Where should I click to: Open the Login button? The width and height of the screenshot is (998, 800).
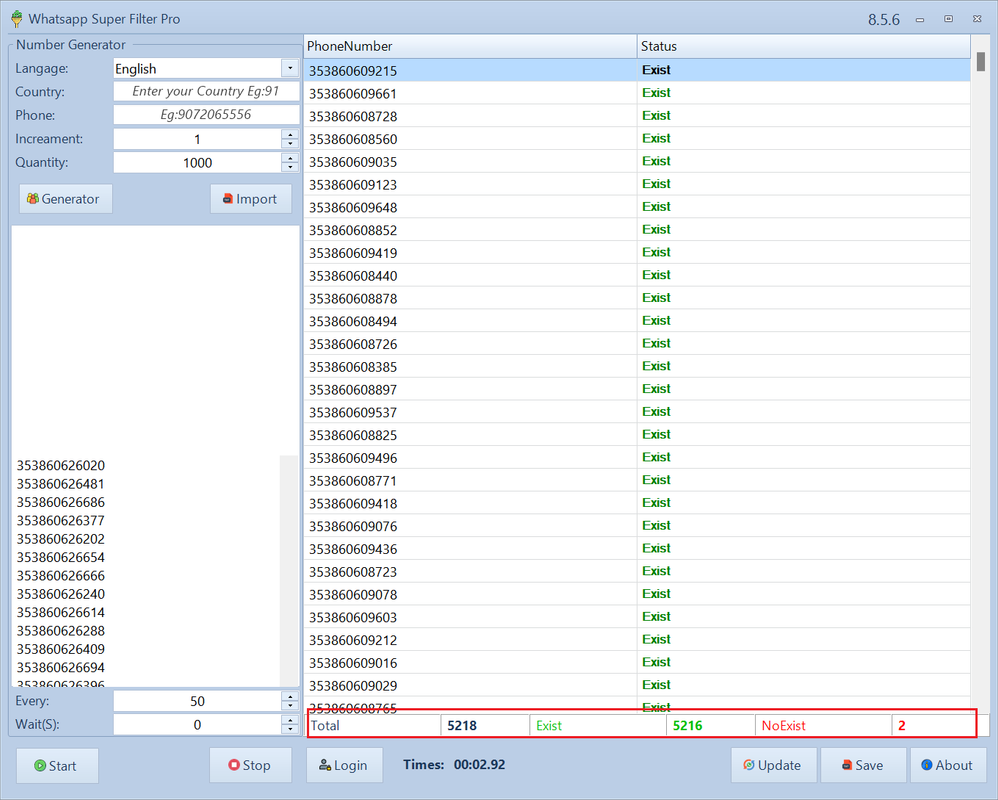[344, 765]
